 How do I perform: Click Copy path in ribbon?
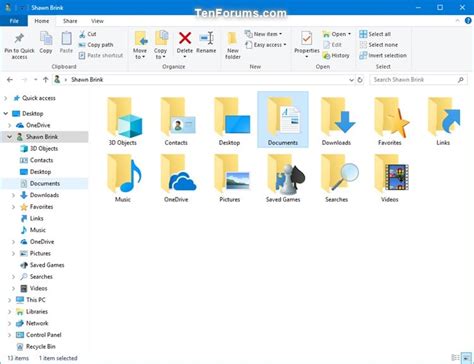[96, 45]
